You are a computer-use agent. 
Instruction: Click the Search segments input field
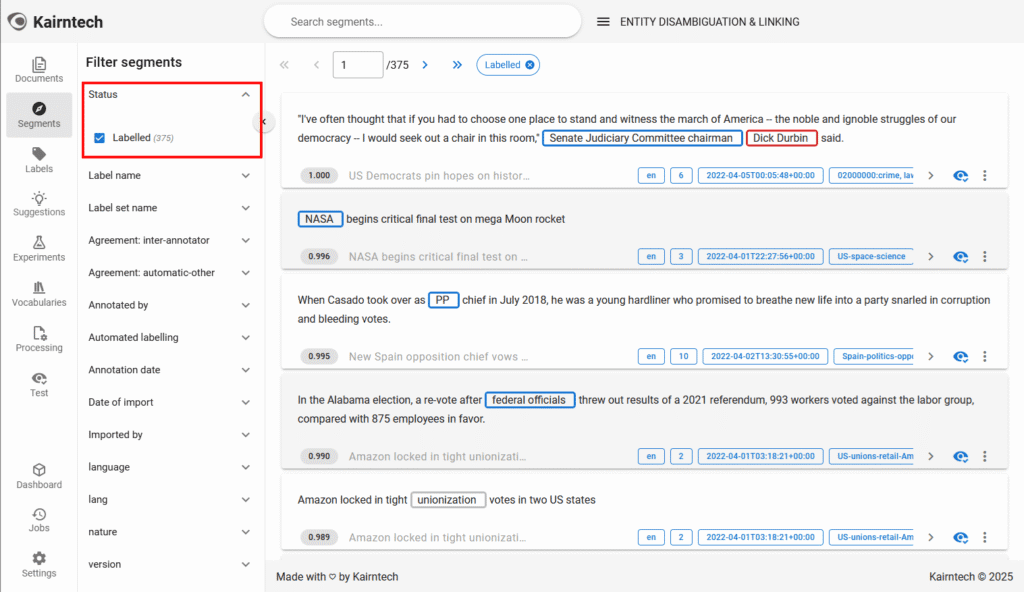pyautogui.click(x=422, y=22)
